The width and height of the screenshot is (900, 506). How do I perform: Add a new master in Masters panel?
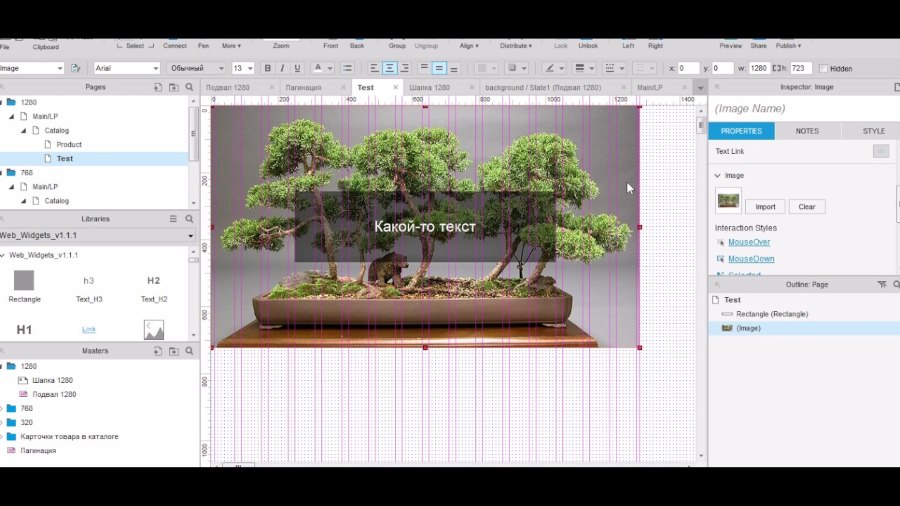tap(158, 351)
